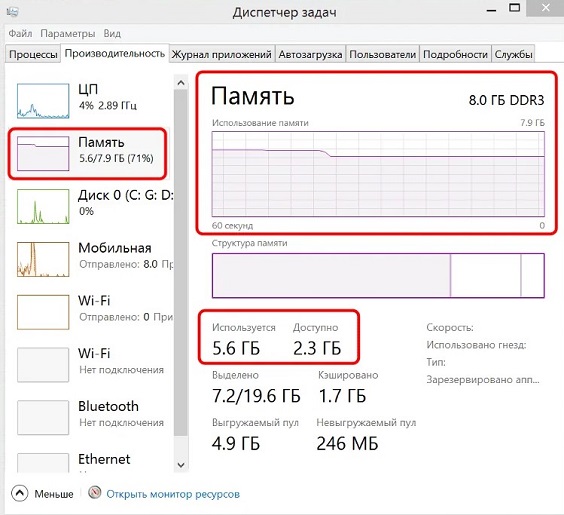This screenshot has height=515, width=564.
Task: Switch to the Службы tab
Action: click(x=513, y=54)
